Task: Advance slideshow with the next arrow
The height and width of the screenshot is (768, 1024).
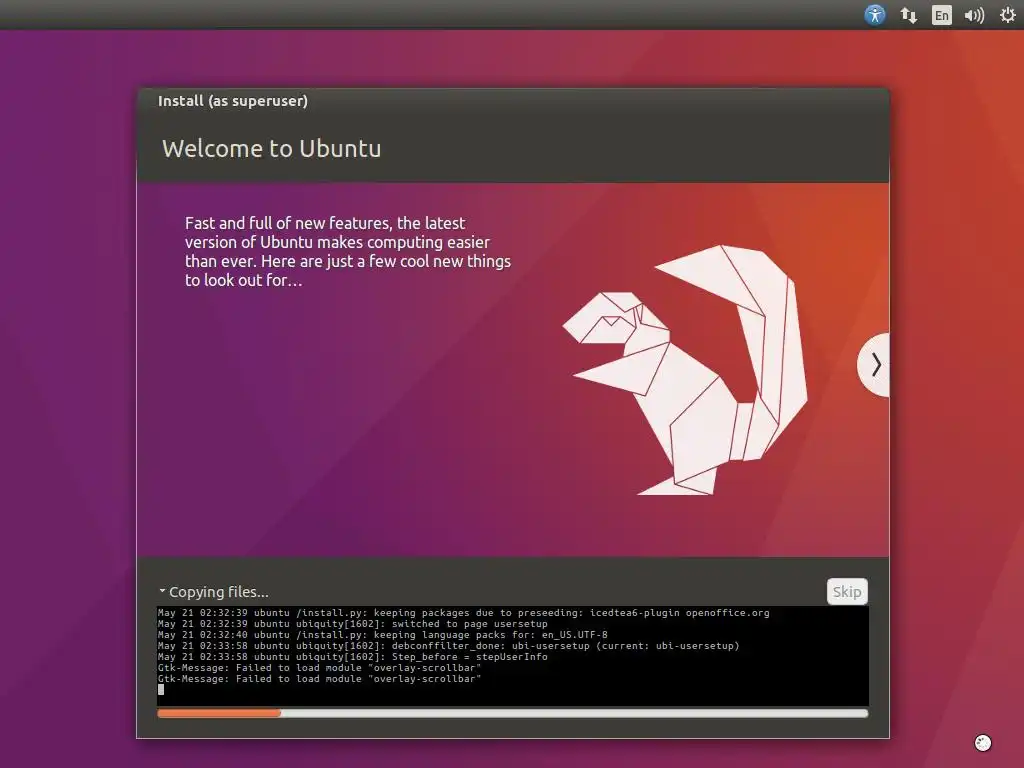Action: (x=874, y=364)
